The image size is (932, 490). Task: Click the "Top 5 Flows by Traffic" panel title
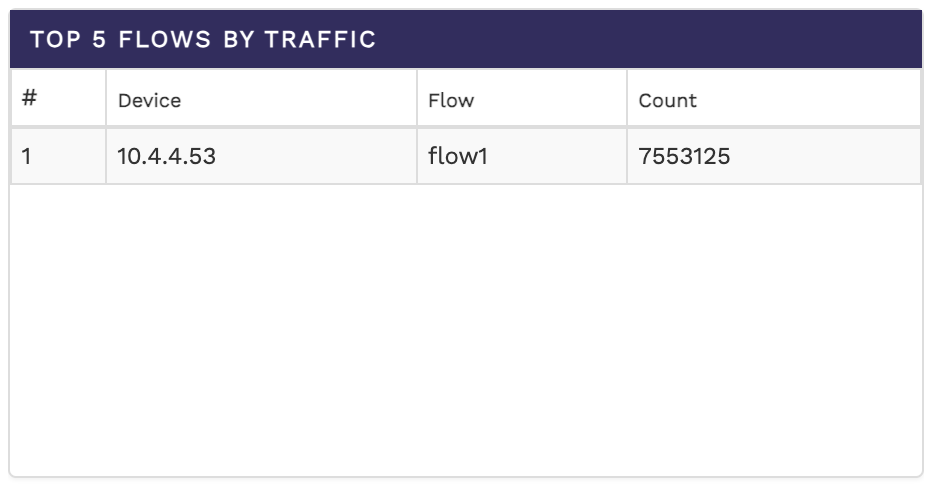(x=203, y=40)
